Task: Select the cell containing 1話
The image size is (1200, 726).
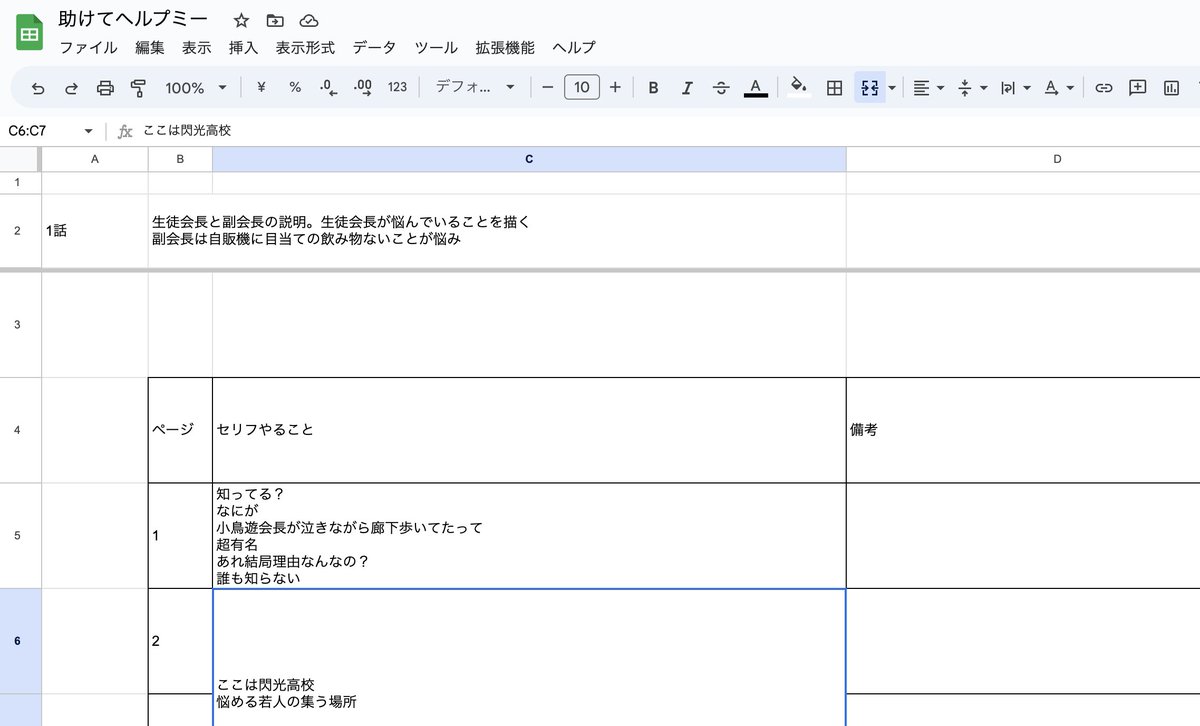Action: [95, 231]
